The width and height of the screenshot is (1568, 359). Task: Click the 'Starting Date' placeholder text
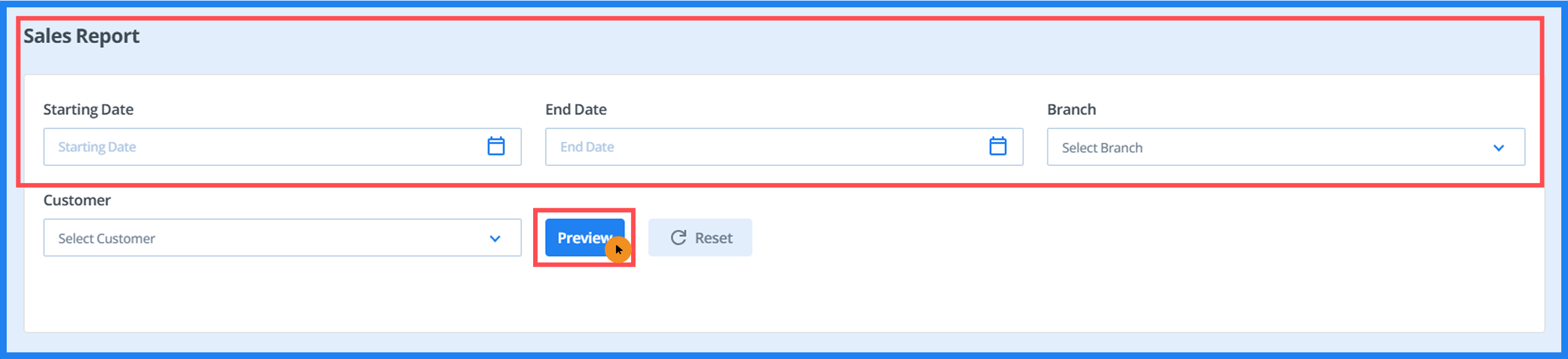pos(97,147)
